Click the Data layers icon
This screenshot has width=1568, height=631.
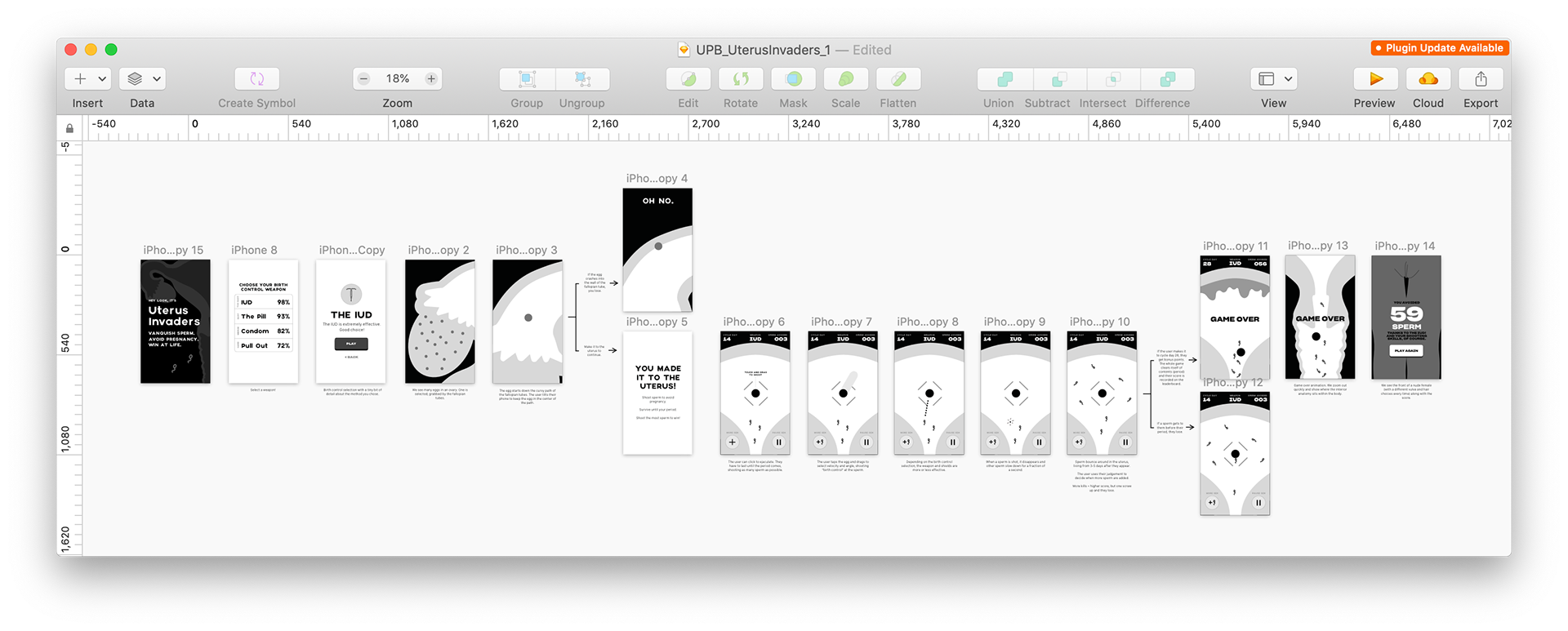pos(135,79)
